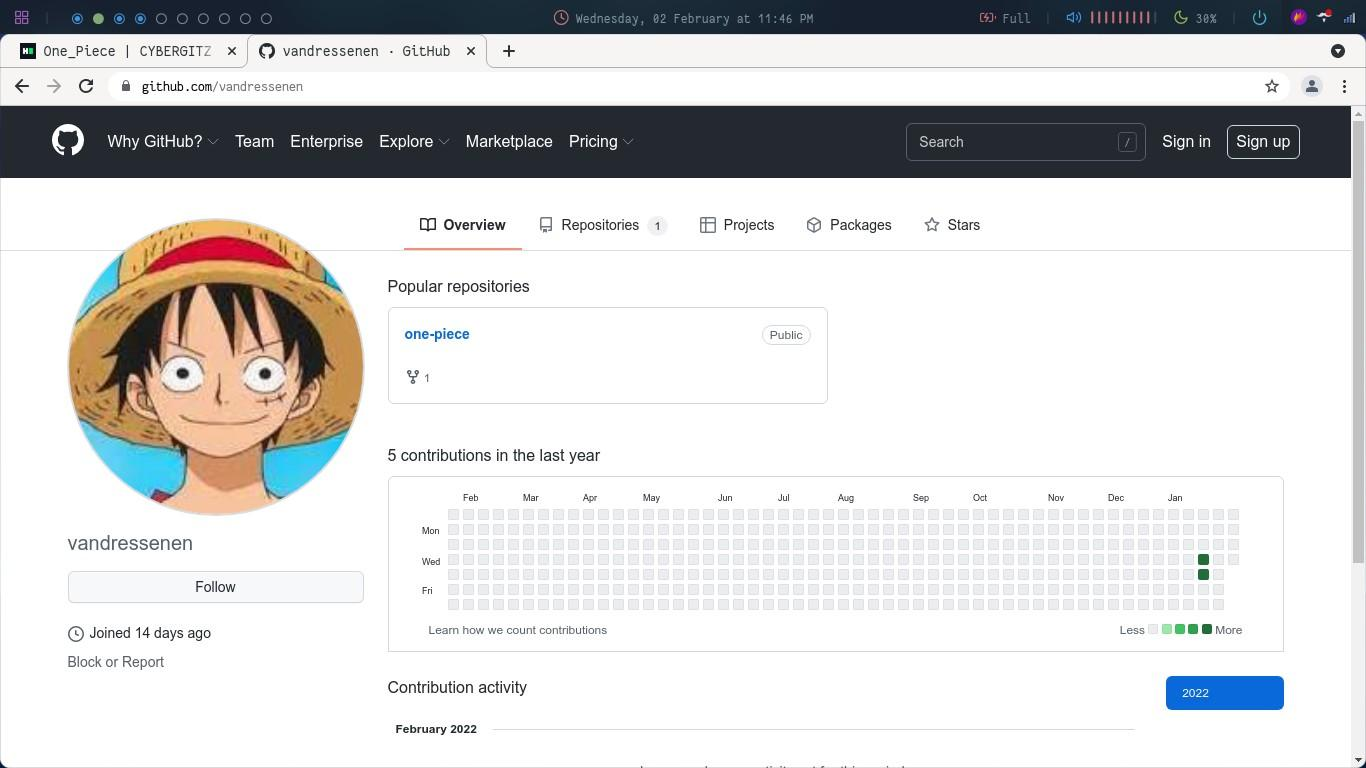Switch to the Projects tab

(737, 225)
